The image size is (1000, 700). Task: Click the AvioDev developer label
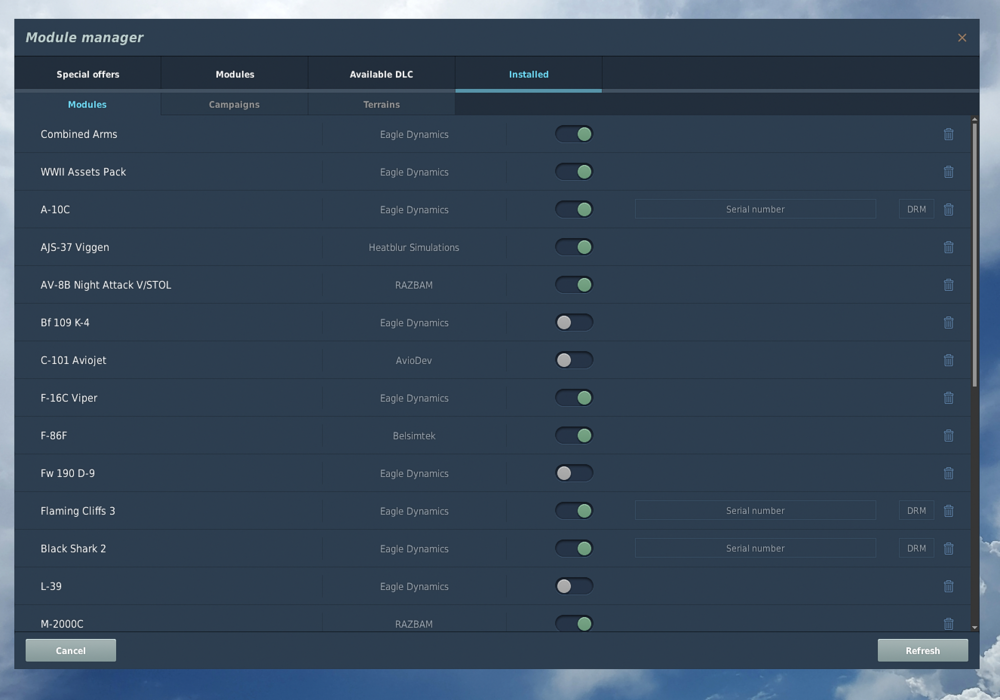pos(414,360)
